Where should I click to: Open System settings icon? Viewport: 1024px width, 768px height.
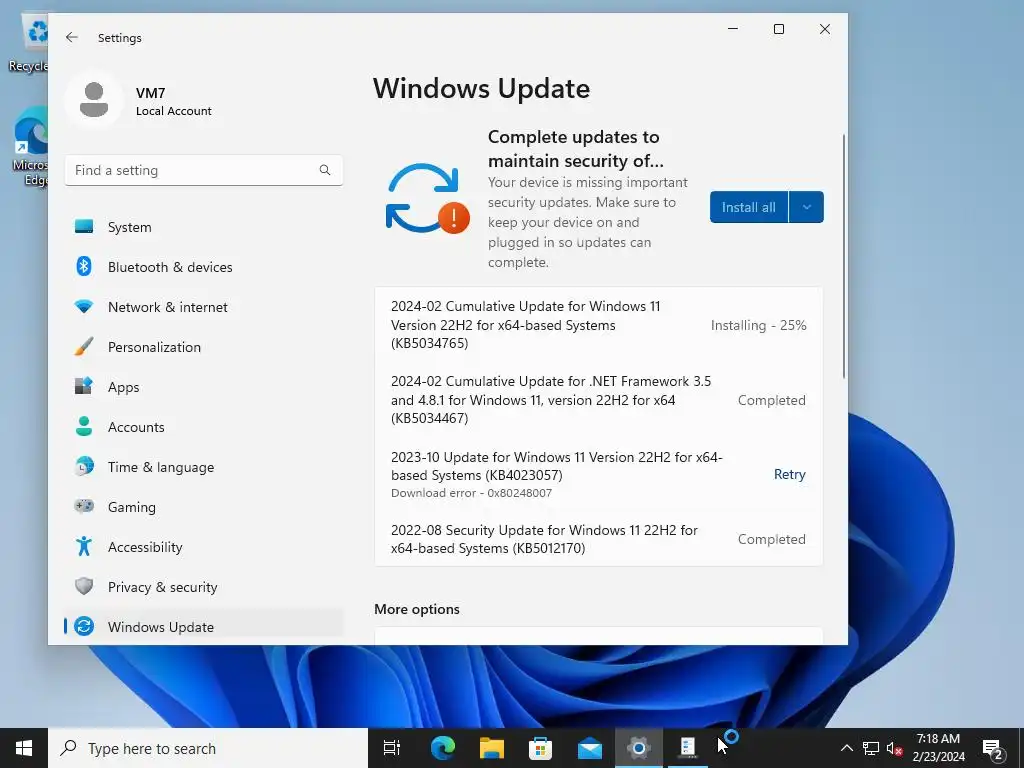click(x=84, y=227)
